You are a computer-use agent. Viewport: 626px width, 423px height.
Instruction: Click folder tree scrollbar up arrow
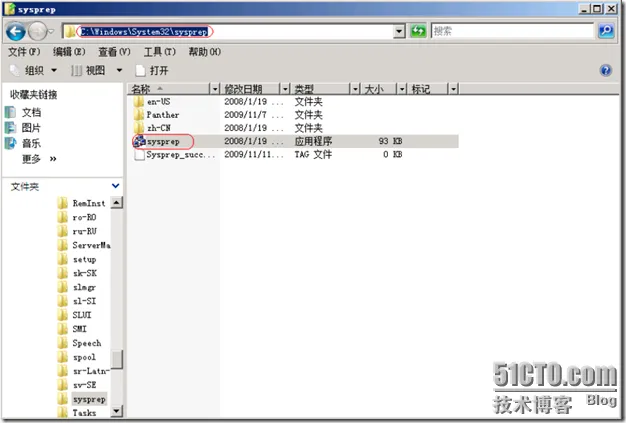tap(116, 203)
